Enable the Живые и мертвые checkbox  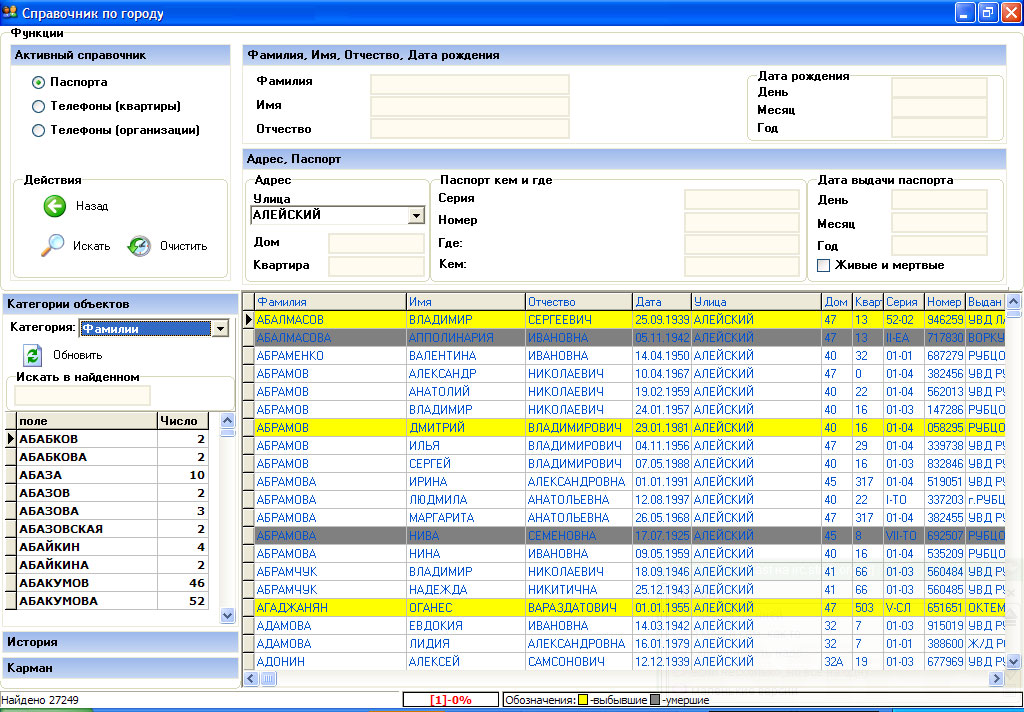[824, 265]
